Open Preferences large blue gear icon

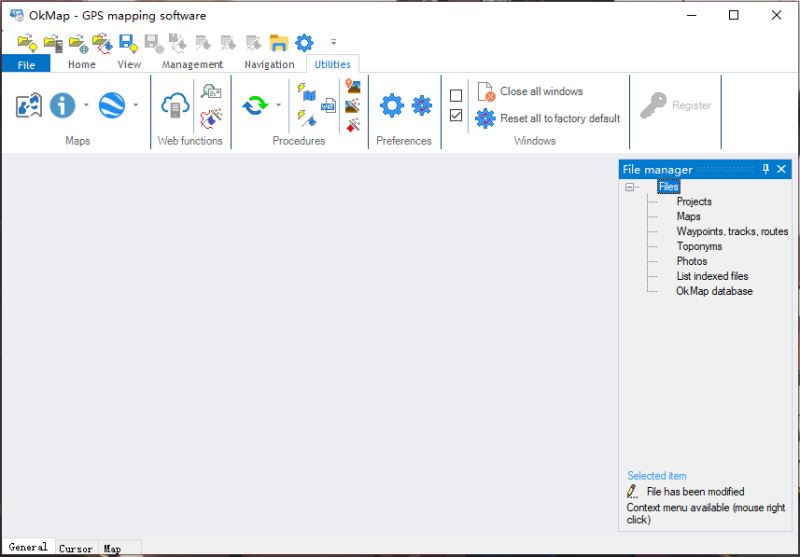(392, 106)
